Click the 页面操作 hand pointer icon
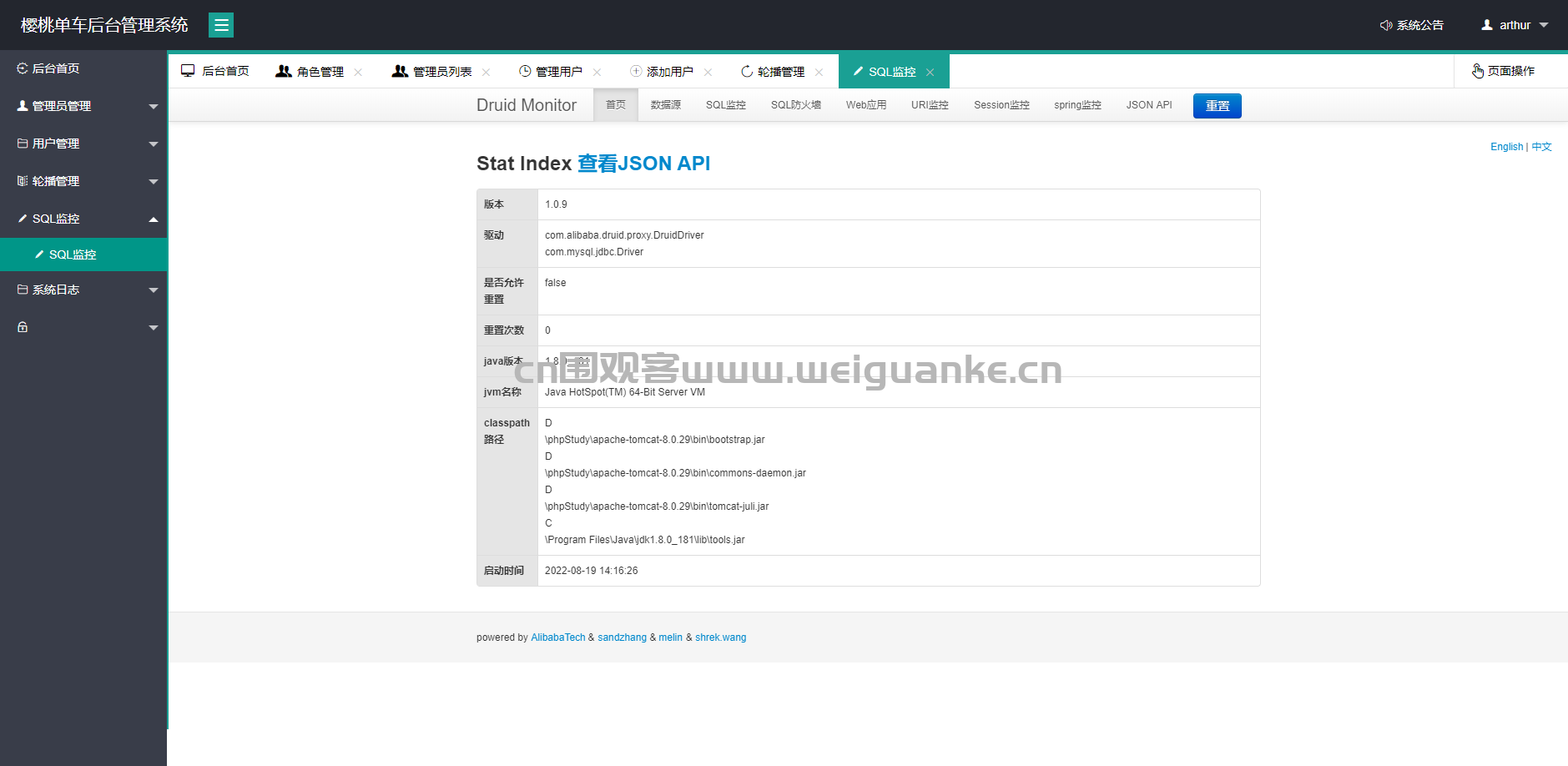This screenshot has height=766, width=1568. pyautogui.click(x=1478, y=71)
